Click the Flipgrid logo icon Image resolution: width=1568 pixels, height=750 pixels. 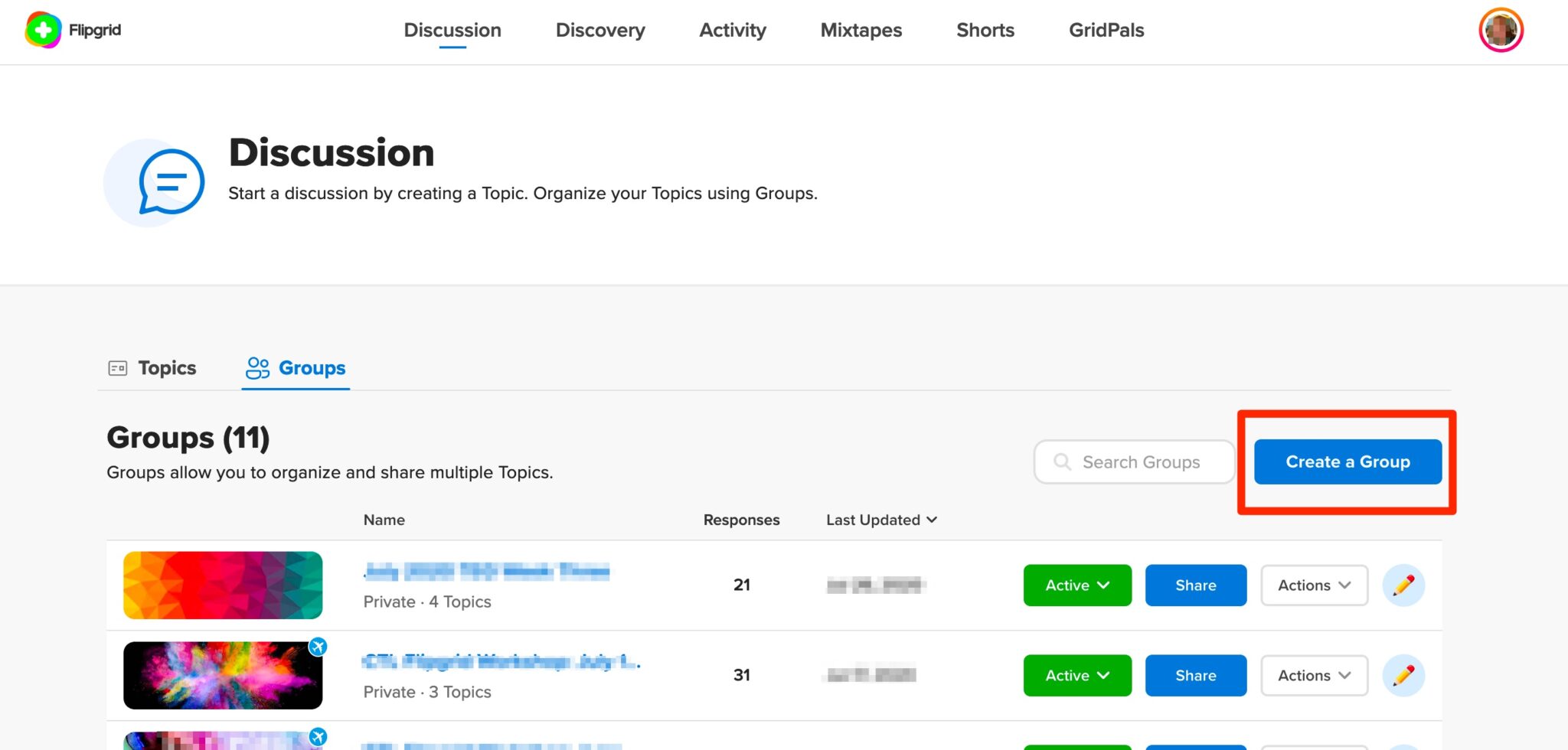tap(43, 31)
